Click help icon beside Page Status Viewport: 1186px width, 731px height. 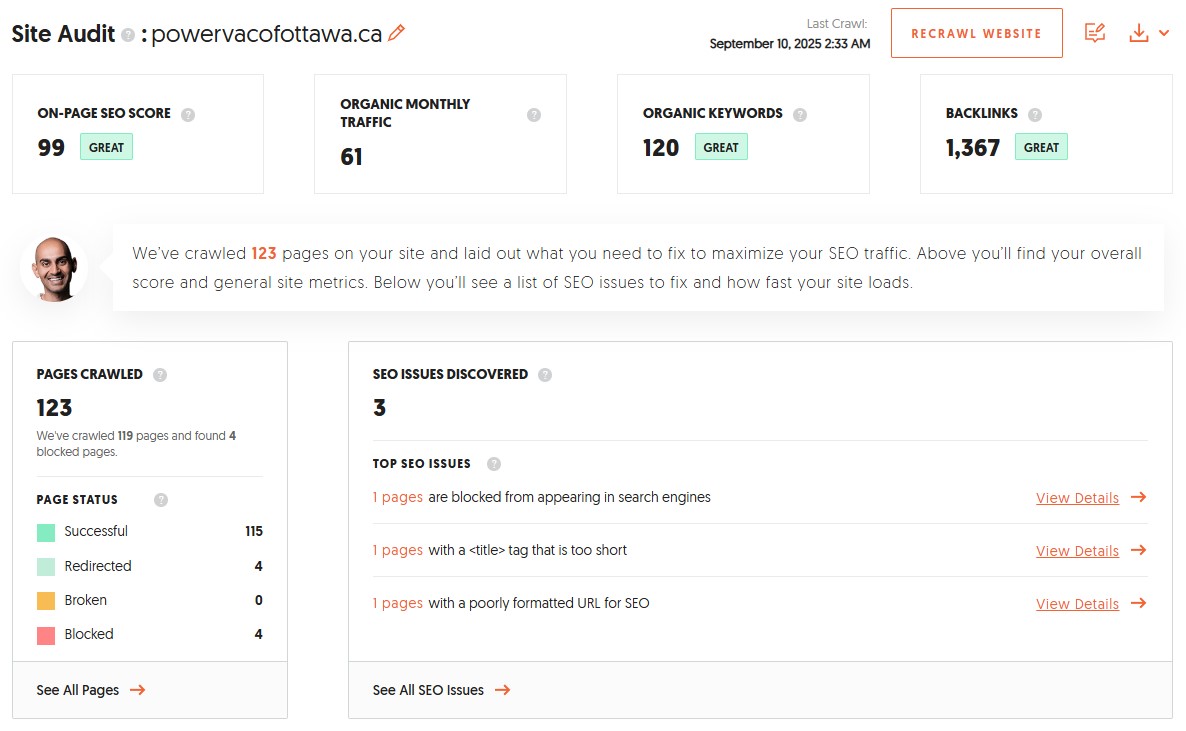(161, 500)
